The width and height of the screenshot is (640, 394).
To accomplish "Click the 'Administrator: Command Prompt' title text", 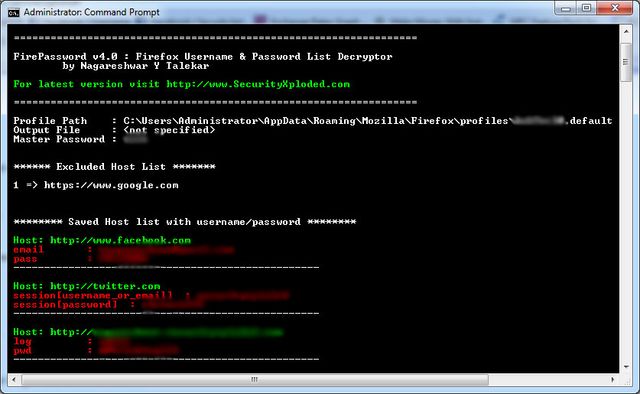I will pyautogui.click(x=91, y=12).
